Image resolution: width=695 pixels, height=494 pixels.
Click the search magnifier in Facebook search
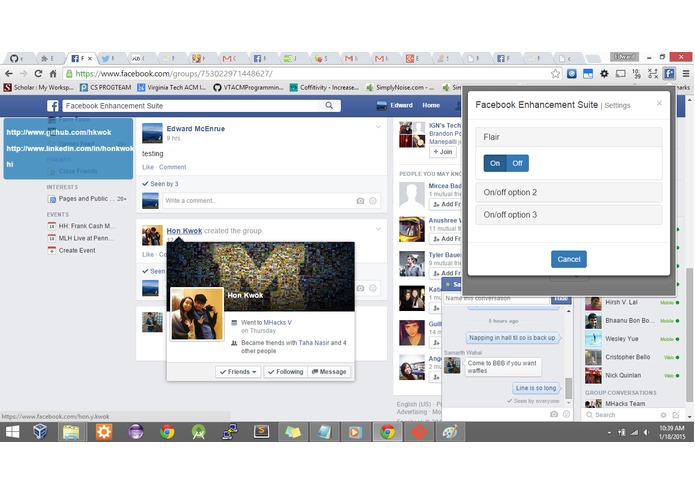point(329,105)
